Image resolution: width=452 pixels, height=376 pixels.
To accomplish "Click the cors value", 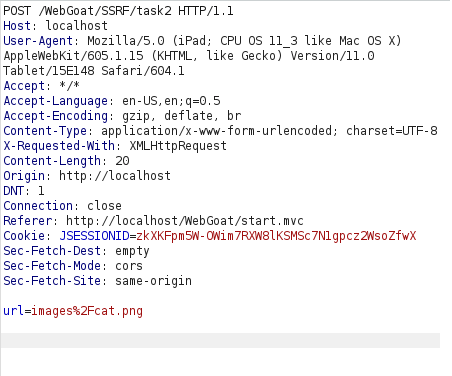I will (x=129, y=266).
